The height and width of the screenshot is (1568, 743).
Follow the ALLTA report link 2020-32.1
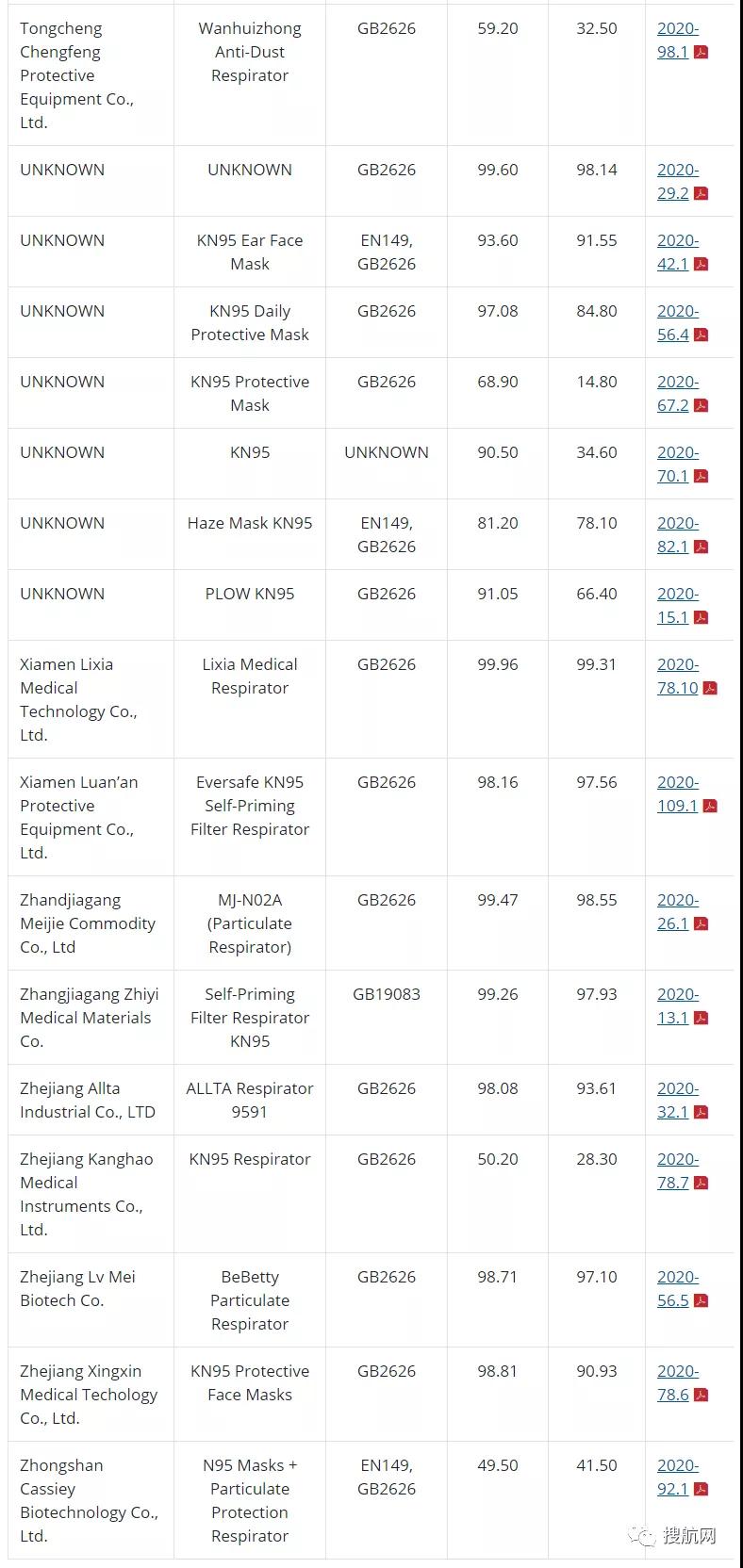click(x=677, y=1101)
